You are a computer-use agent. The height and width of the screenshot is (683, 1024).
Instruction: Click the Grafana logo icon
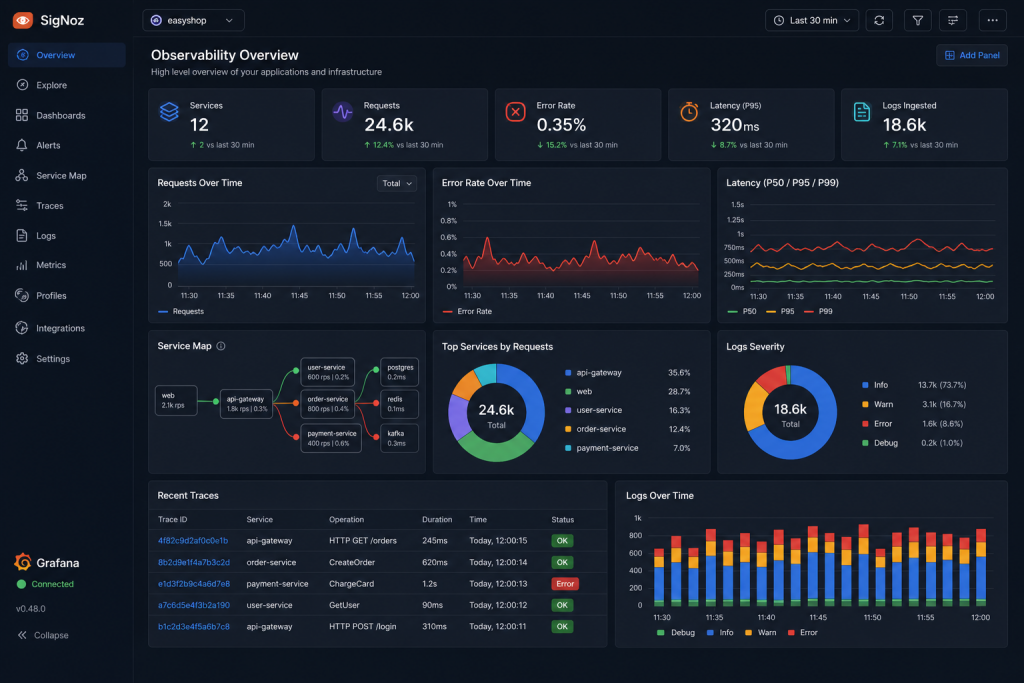click(x=23, y=562)
